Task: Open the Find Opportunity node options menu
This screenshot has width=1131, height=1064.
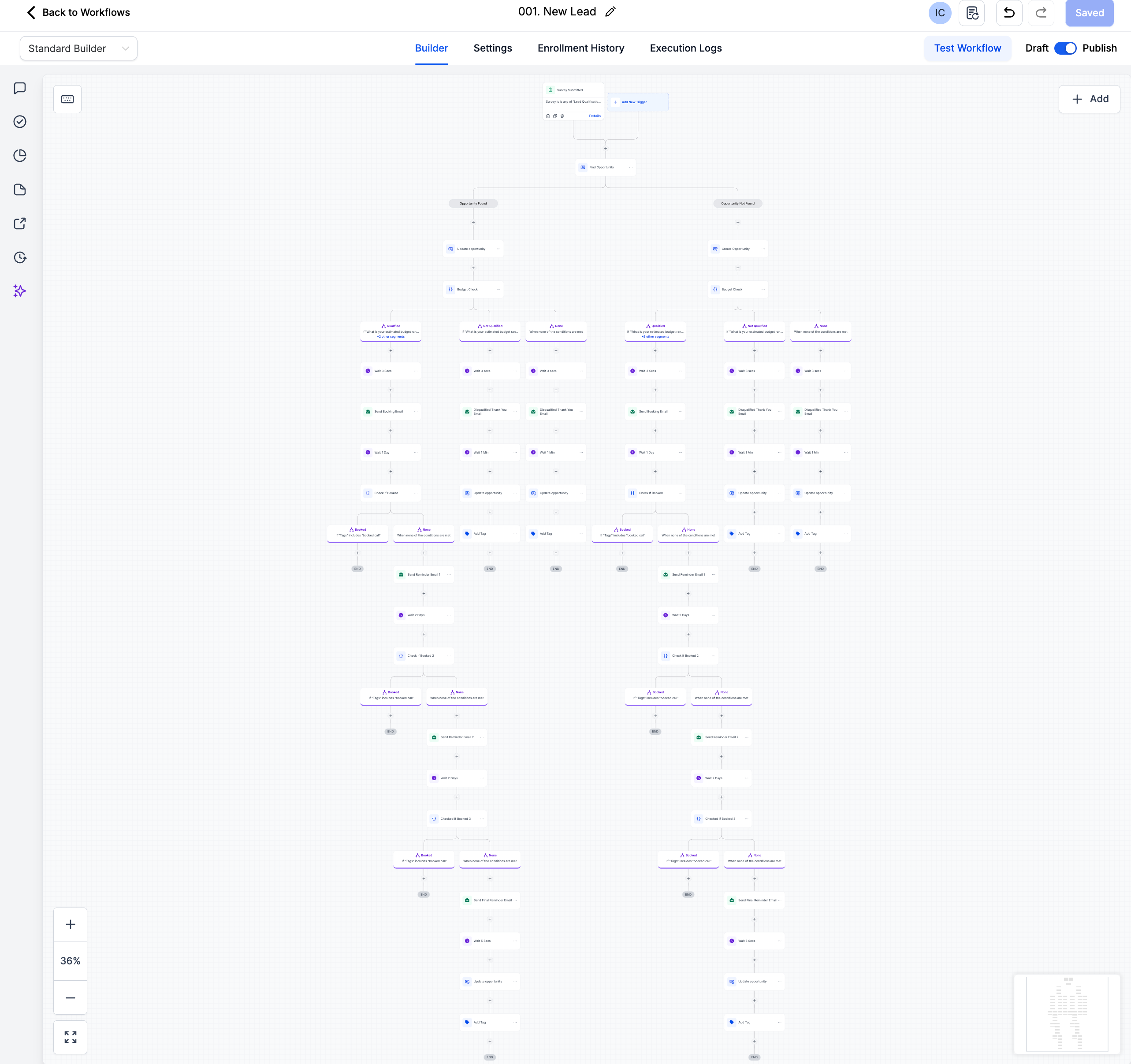Action: [630, 167]
